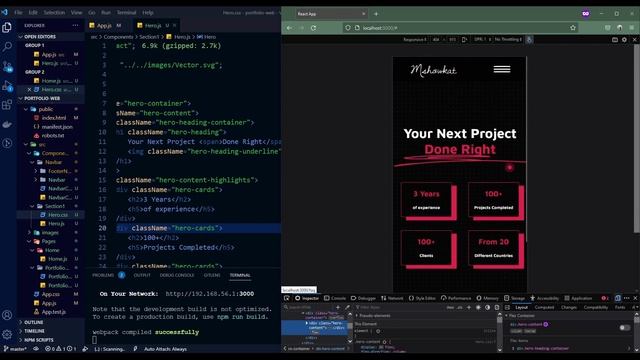Open the Network devtools tab
Screen dimensions: 640x360
[392, 298]
